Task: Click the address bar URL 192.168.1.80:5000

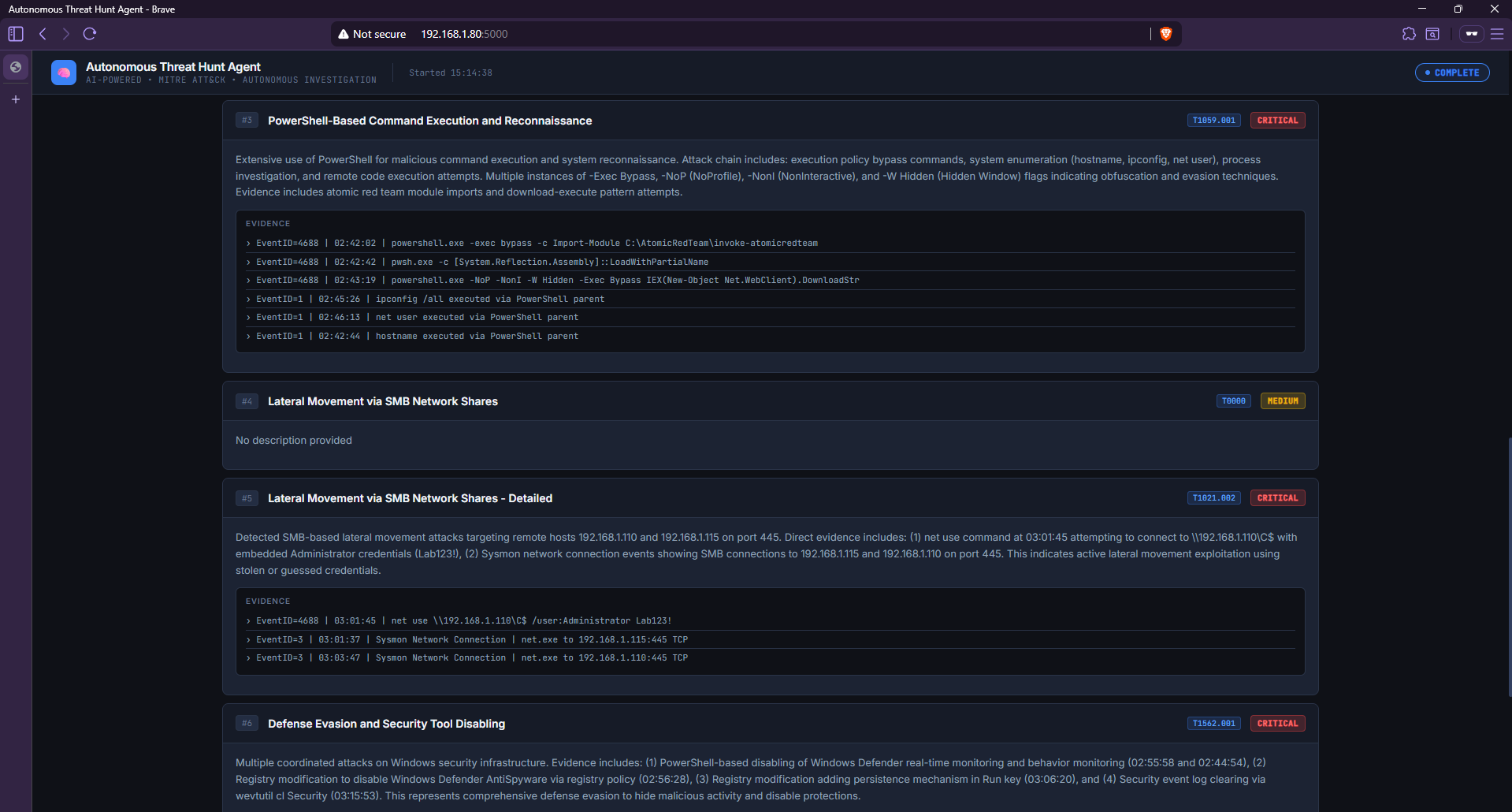Action: (x=464, y=34)
